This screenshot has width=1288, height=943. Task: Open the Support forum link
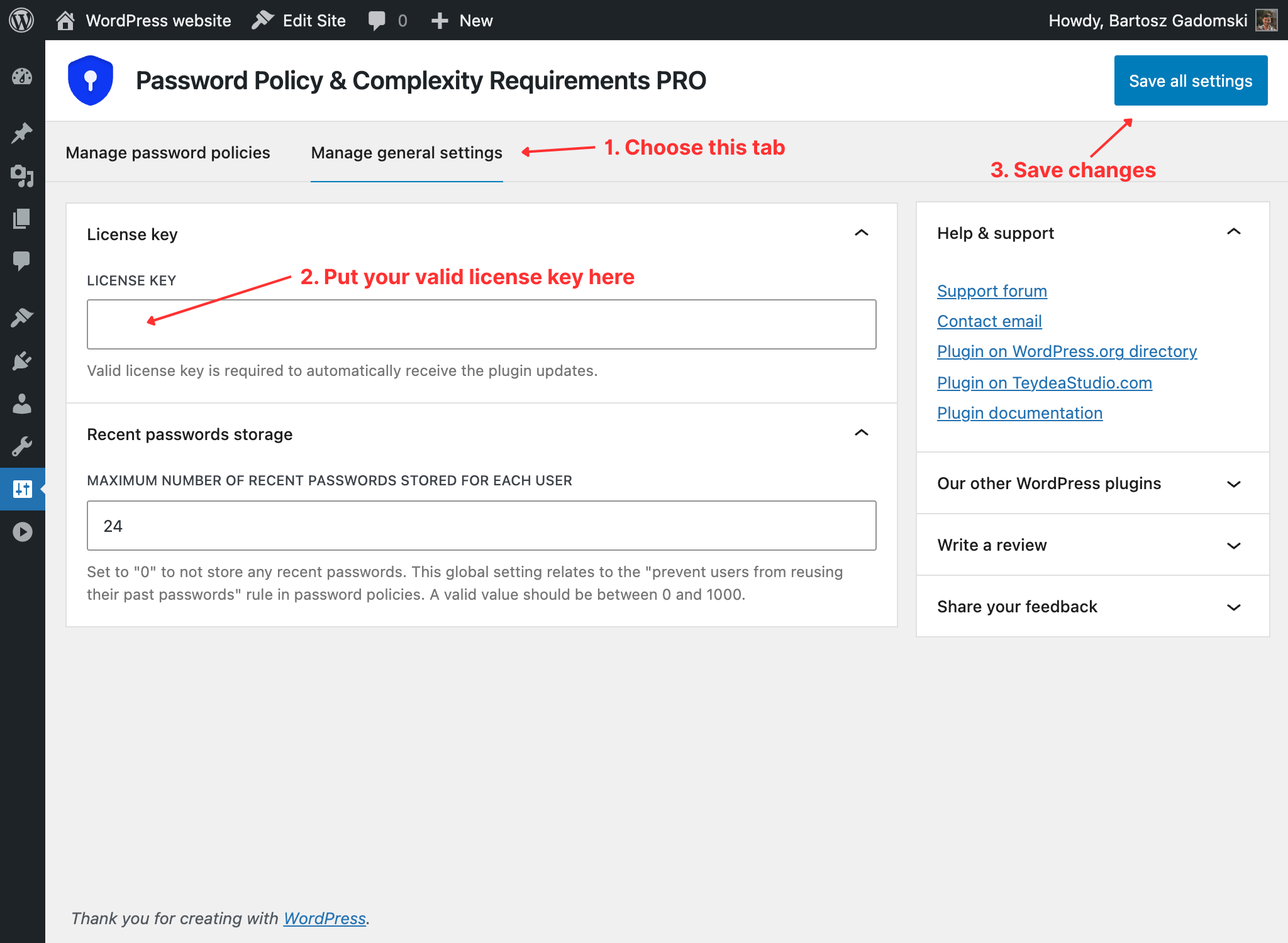pyautogui.click(x=992, y=291)
